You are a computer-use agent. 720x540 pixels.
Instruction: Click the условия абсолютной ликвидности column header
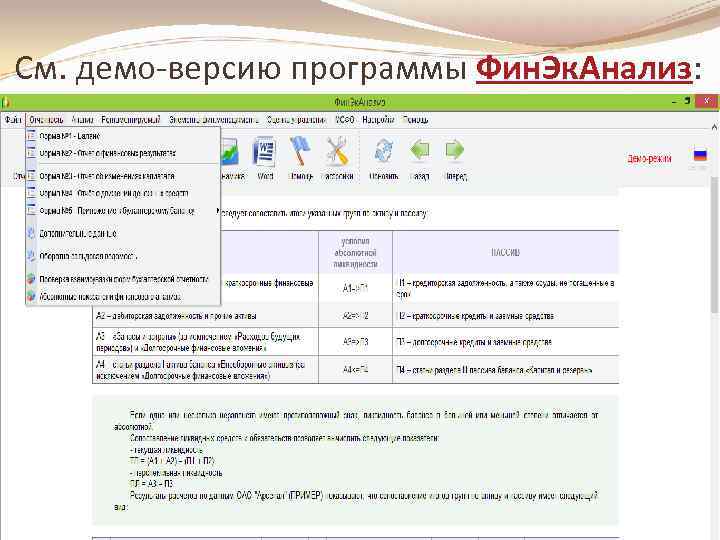point(355,253)
